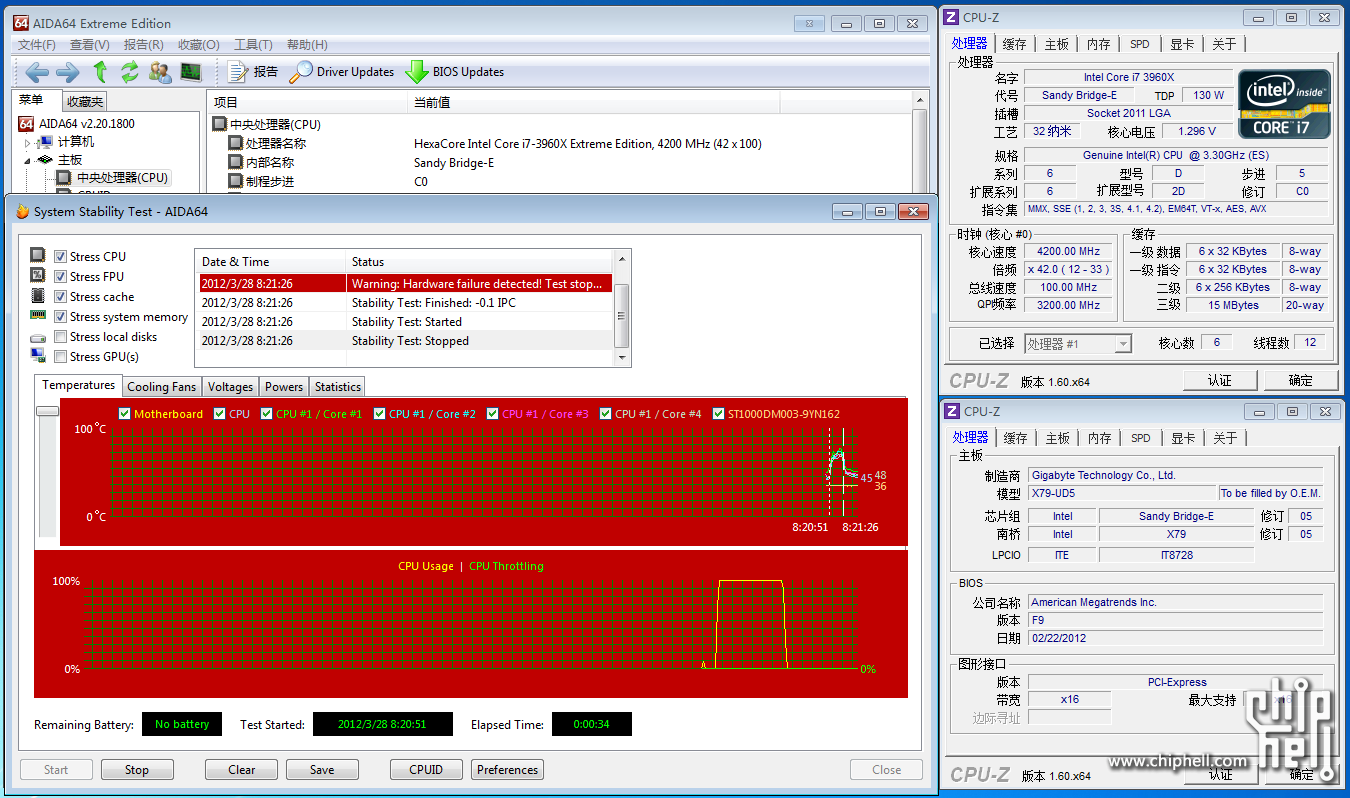
Task: Switch to the Voltages tab
Action: [x=231, y=387]
